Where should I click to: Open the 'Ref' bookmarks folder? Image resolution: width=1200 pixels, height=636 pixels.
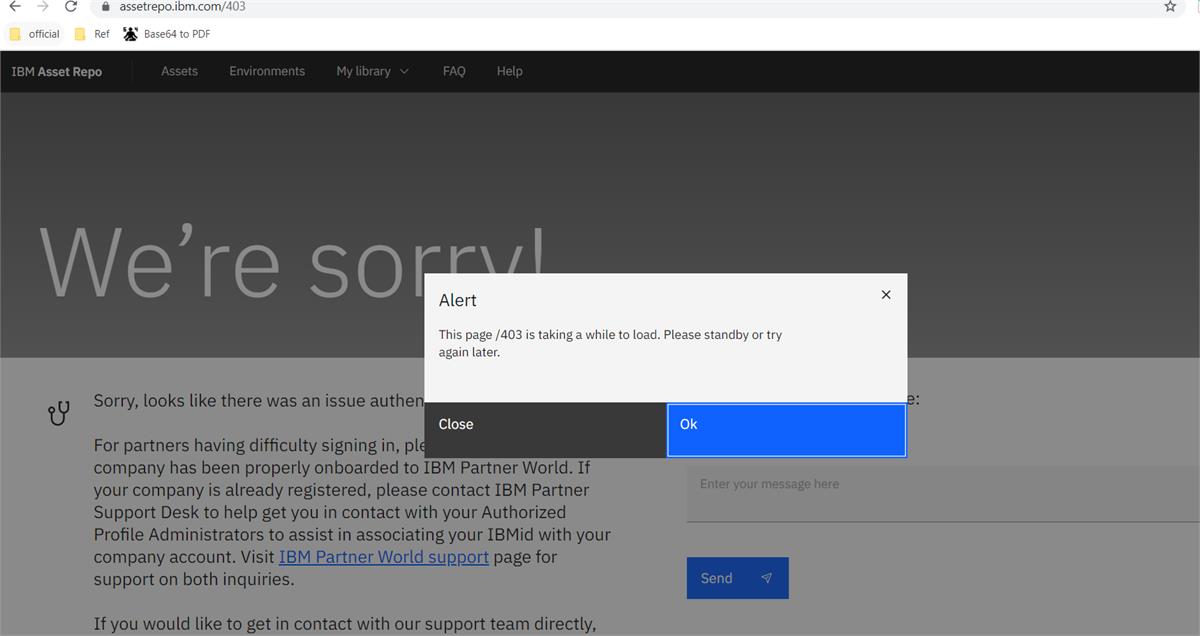(93, 34)
